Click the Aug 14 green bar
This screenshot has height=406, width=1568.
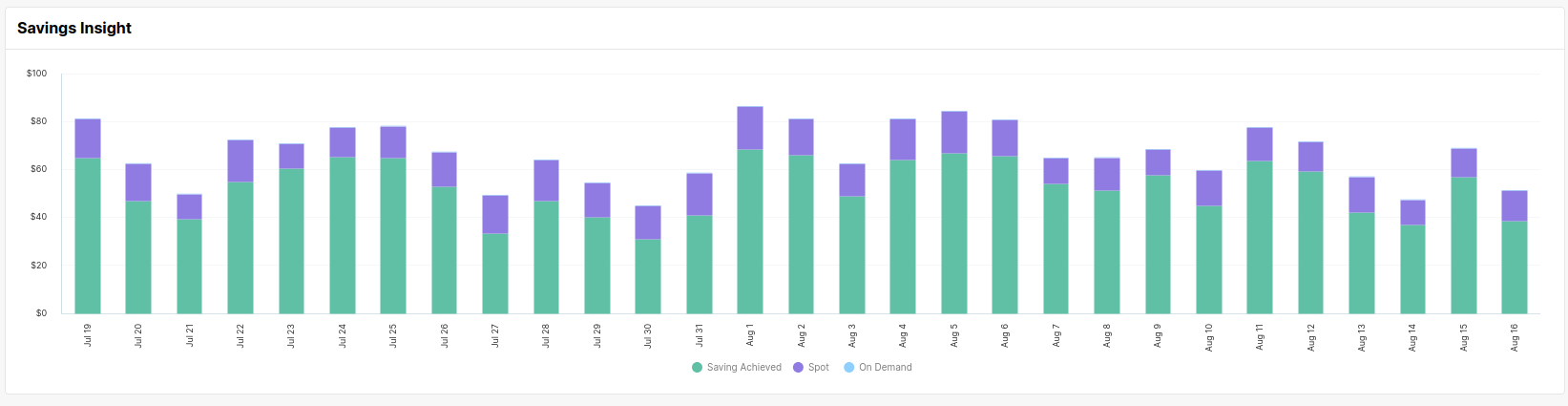(x=1412, y=269)
